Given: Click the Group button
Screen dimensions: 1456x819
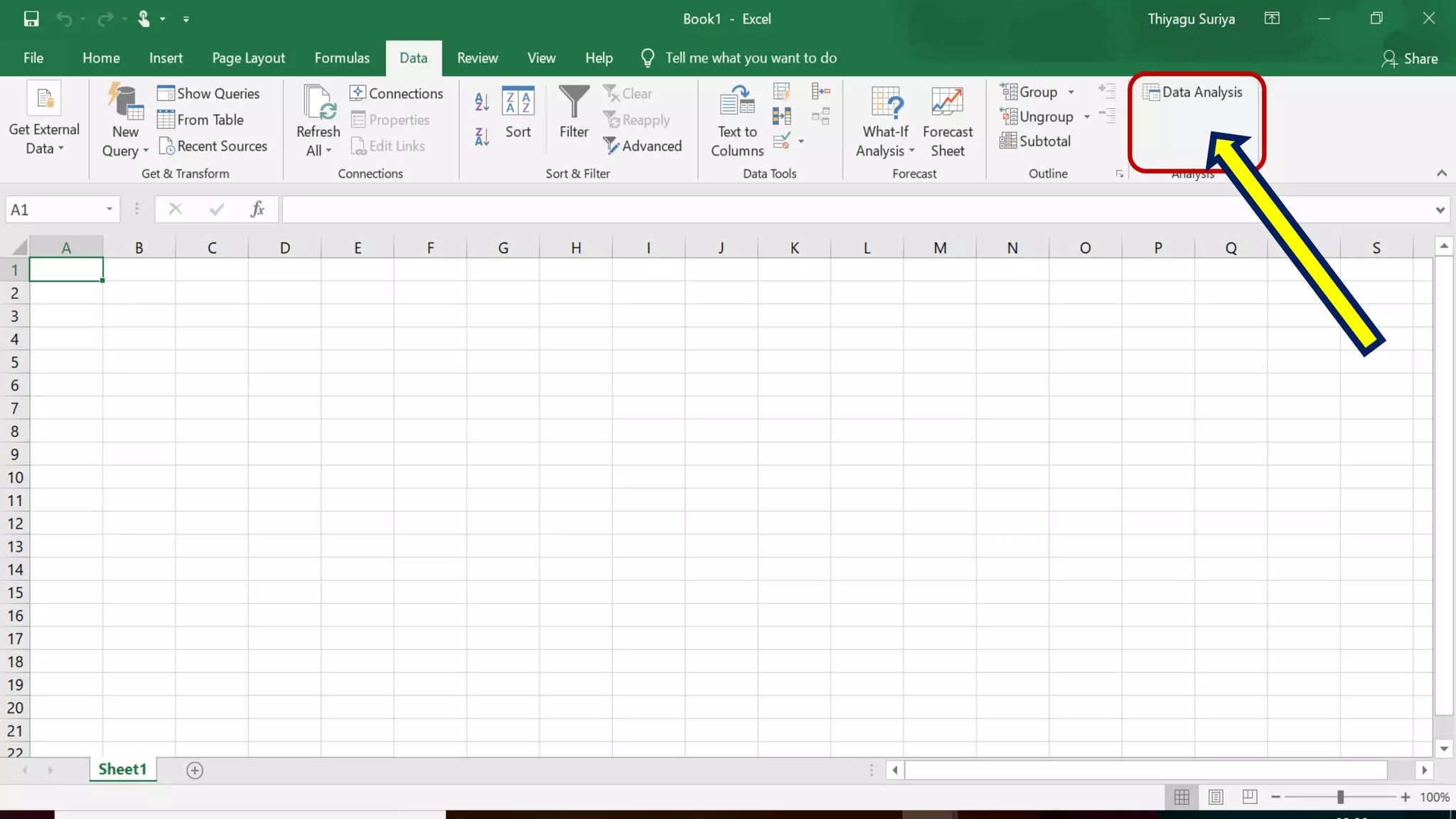Looking at the screenshot, I should [1029, 92].
